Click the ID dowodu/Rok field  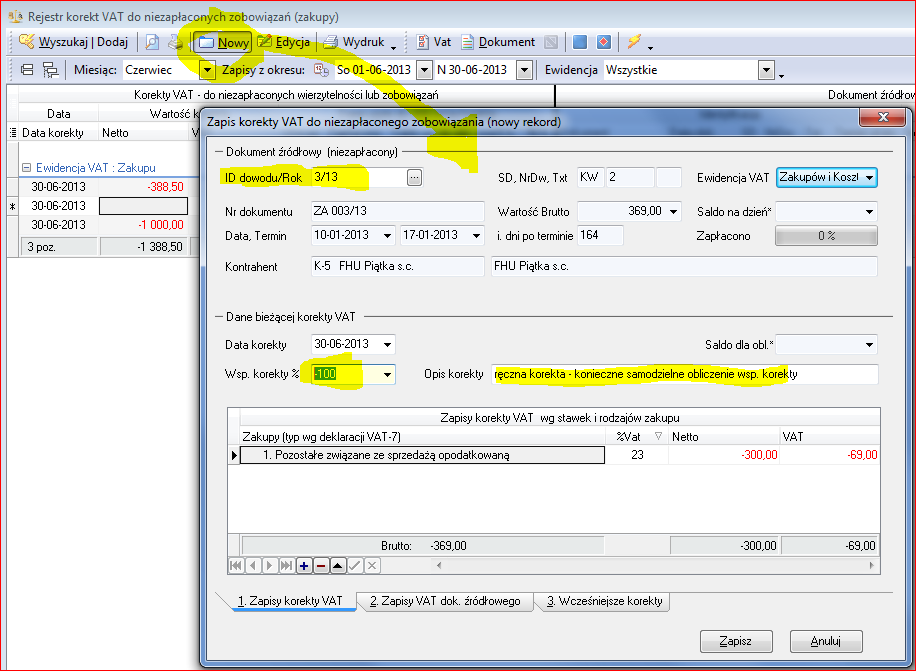358,177
